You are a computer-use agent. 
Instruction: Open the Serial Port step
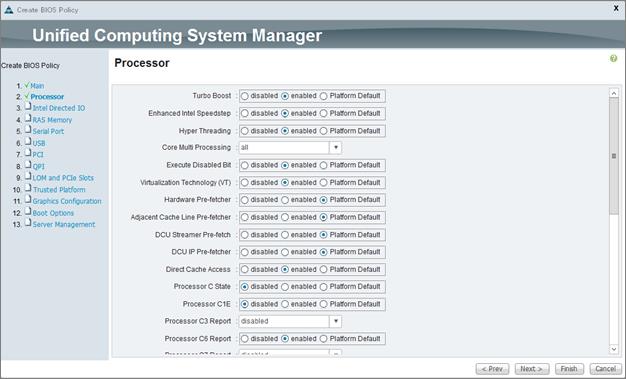click(x=48, y=131)
